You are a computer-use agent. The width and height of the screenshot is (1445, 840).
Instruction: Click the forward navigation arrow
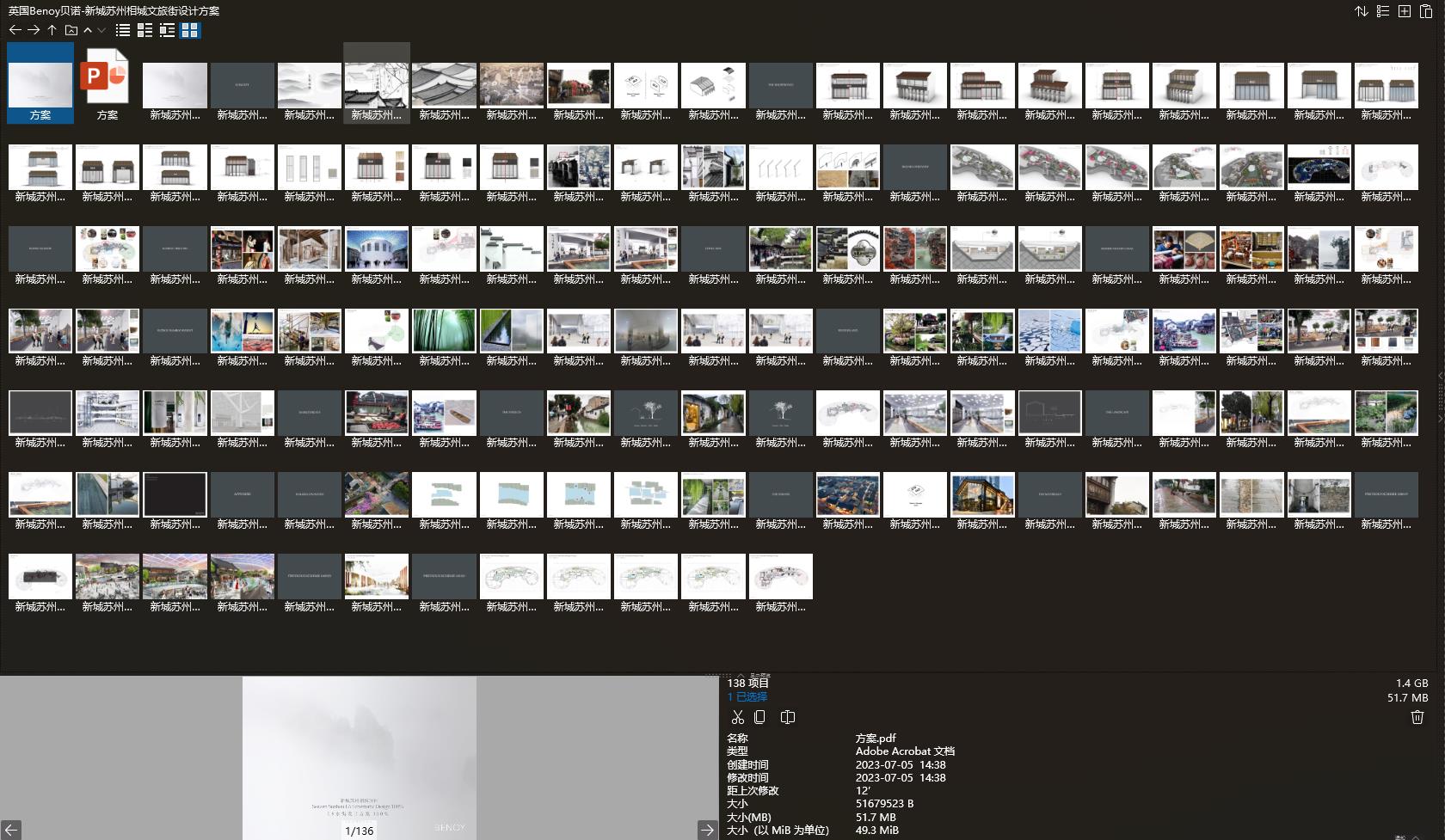click(x=34, y=30)
